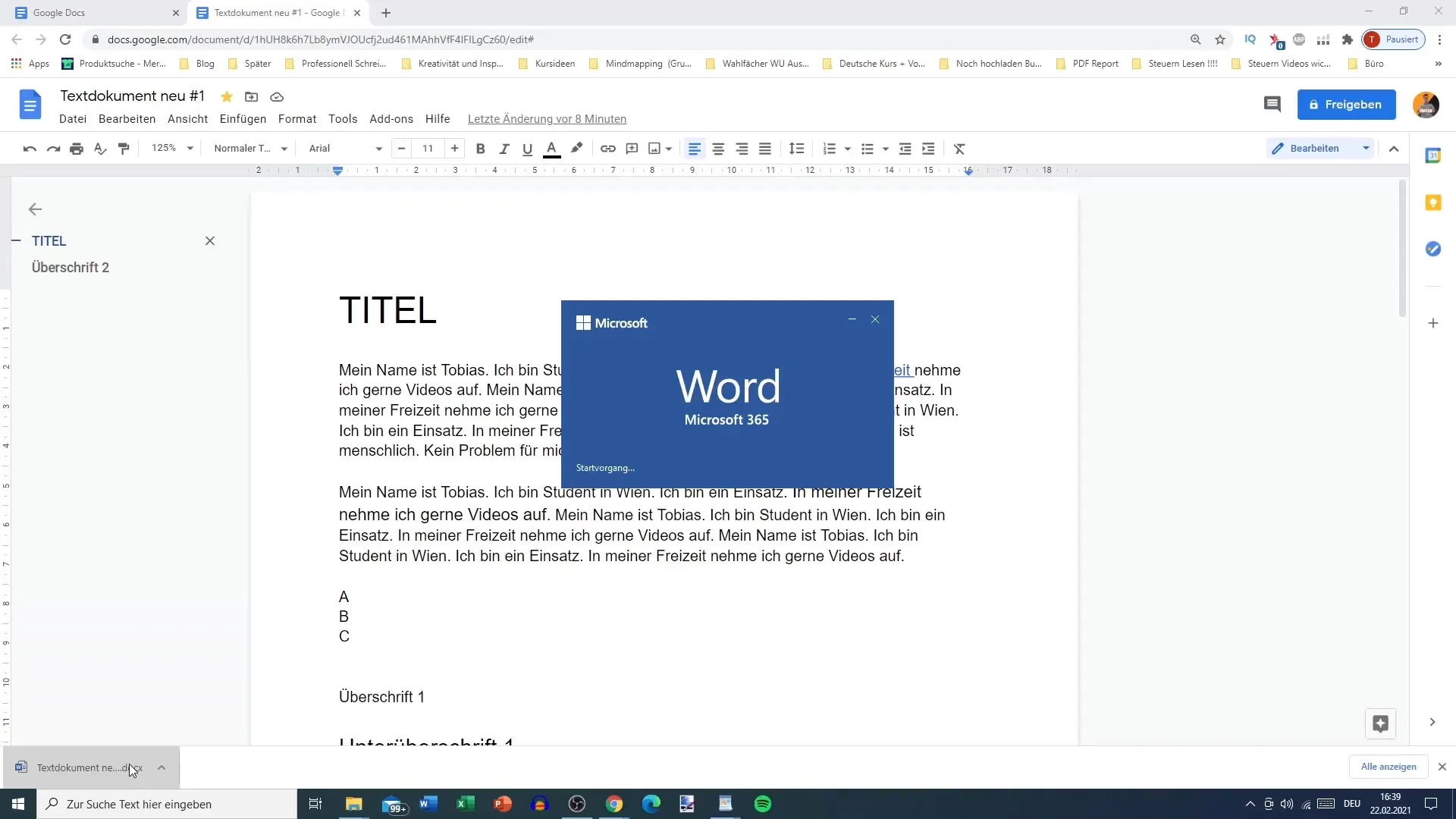Jump to Überschrift 2 in the outline
The image size is (1456, 819).
[71, 268]
